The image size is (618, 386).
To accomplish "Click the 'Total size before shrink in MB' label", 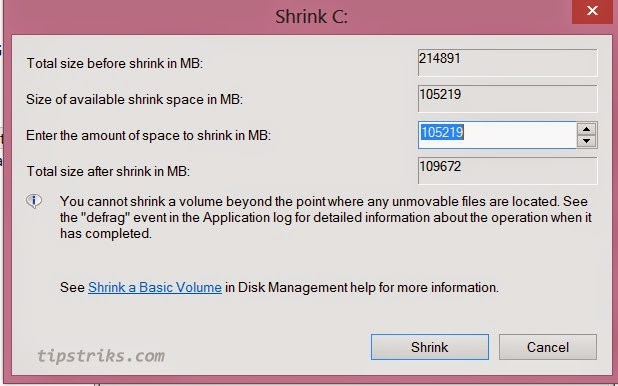I will [x=115, y=63].
